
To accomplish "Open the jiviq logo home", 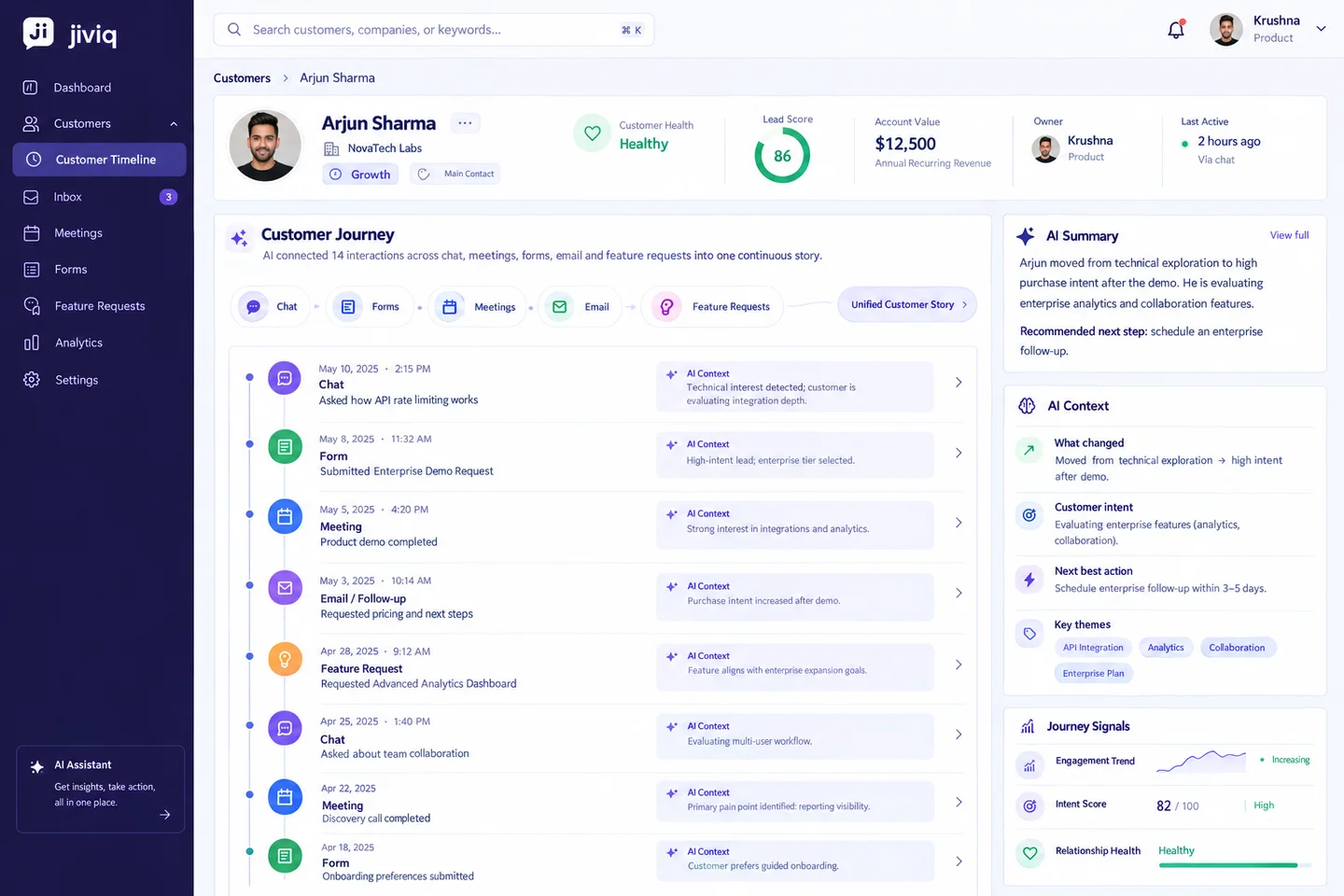I will [70, 35].
